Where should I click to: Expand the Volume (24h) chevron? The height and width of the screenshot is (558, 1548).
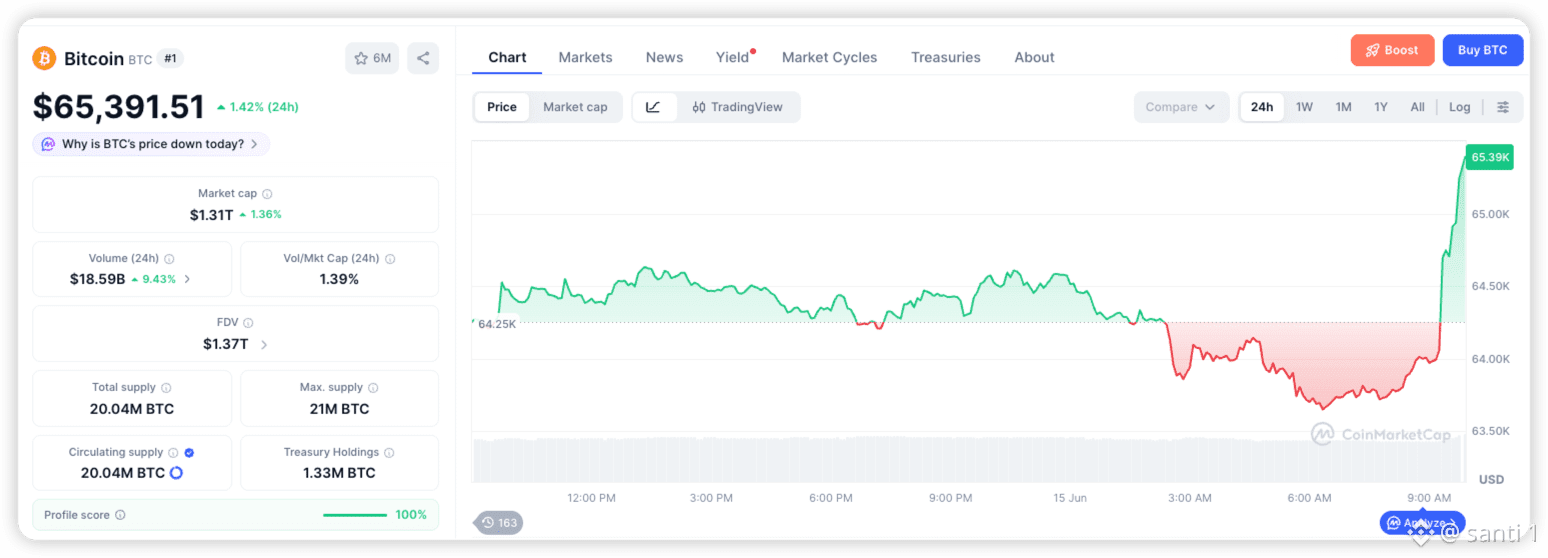(187, 279)
